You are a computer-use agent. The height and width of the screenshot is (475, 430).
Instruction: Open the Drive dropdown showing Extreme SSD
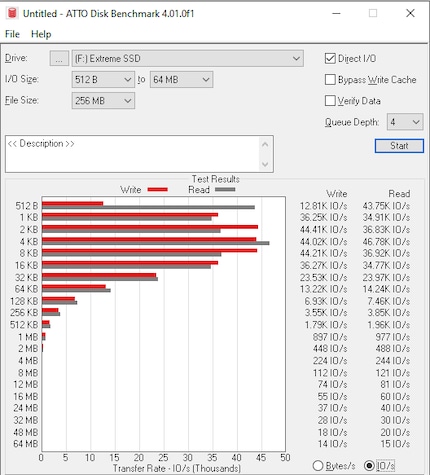188,59
